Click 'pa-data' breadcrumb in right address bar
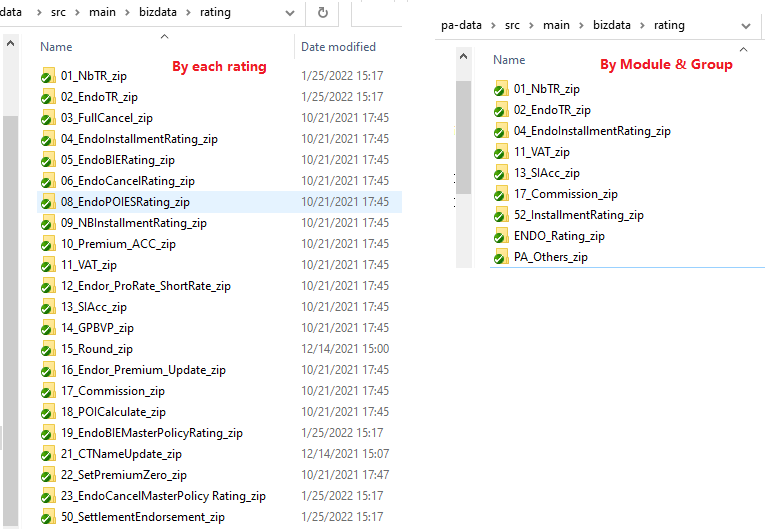Image resolution: width=771 pixels, height=529 pixels. pos(462,26)
